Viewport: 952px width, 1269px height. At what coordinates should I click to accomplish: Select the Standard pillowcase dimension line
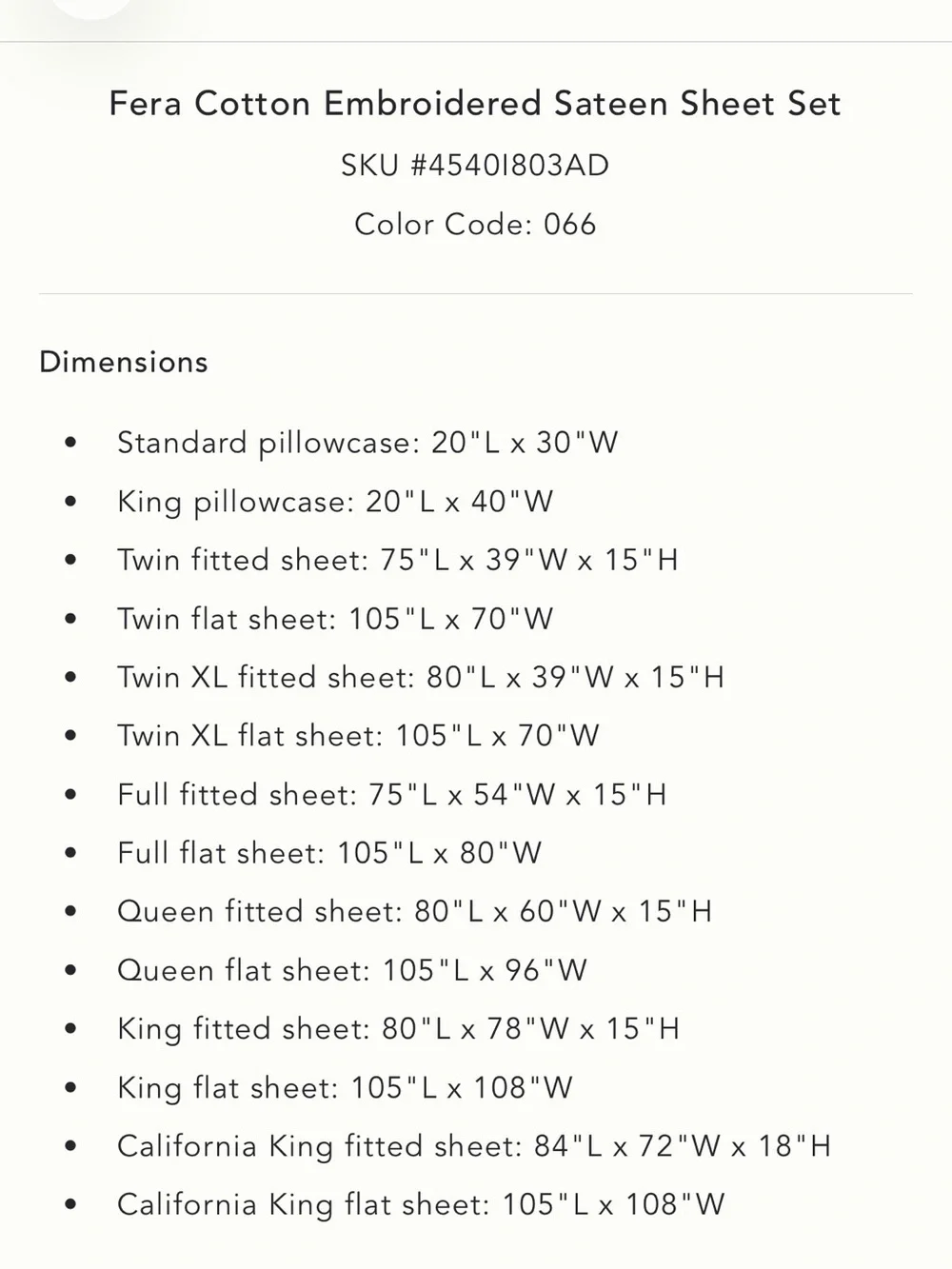pos(367,443)
